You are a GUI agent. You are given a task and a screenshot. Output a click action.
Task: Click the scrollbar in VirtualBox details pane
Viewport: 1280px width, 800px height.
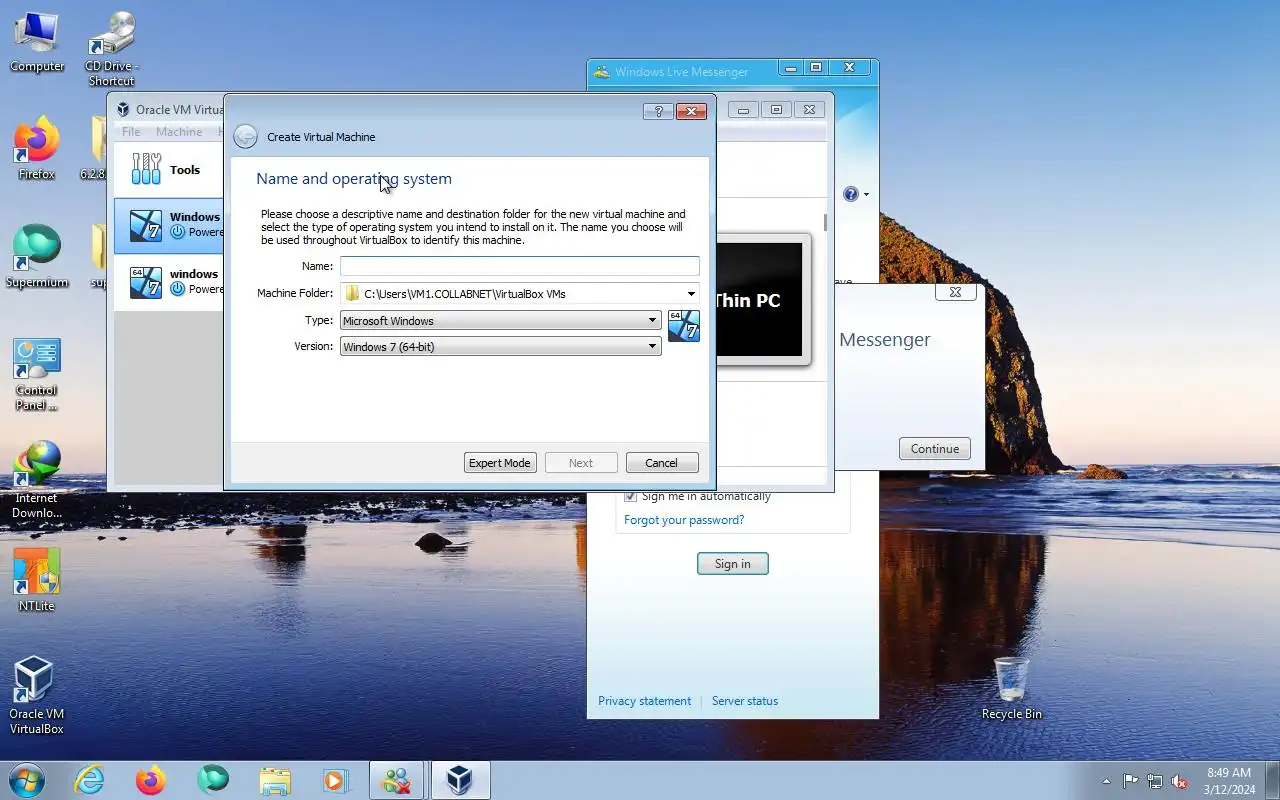click(x=825, y=222)
